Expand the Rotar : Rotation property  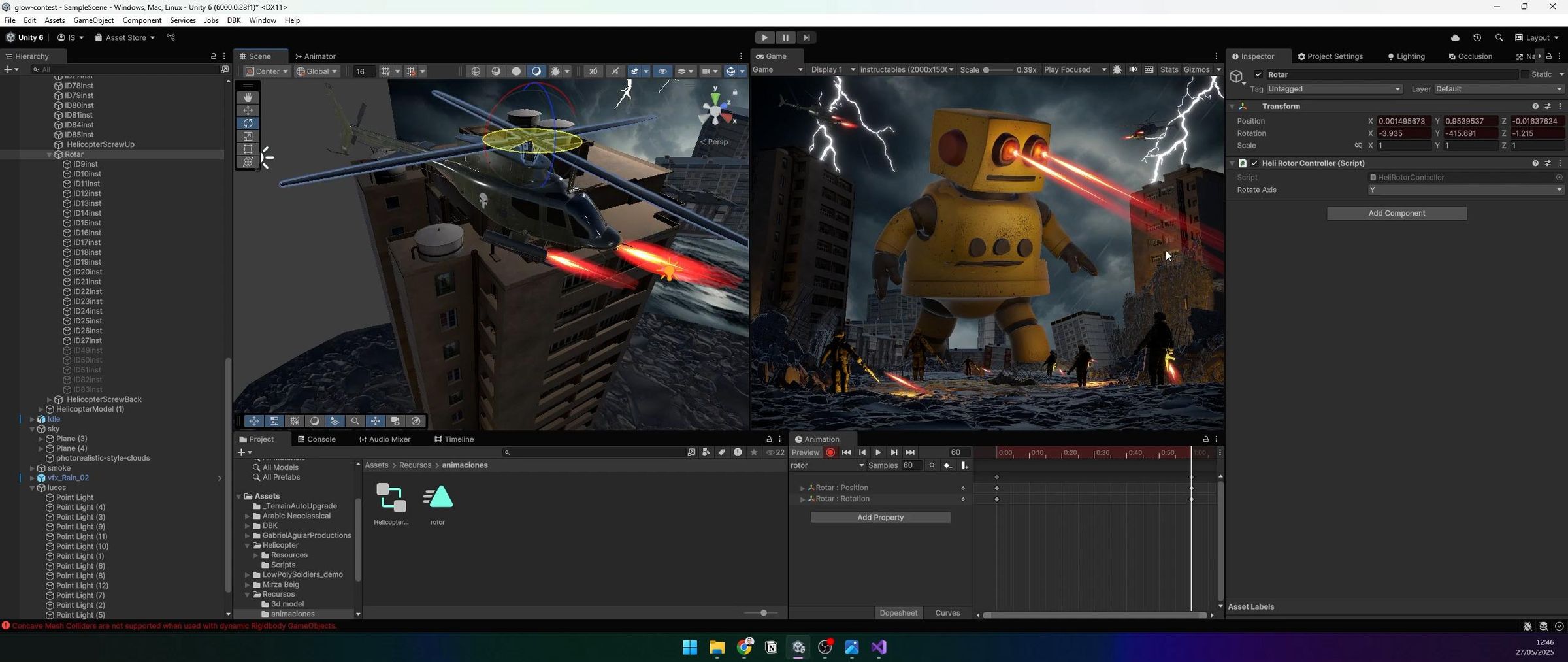(x=803, y=499)
